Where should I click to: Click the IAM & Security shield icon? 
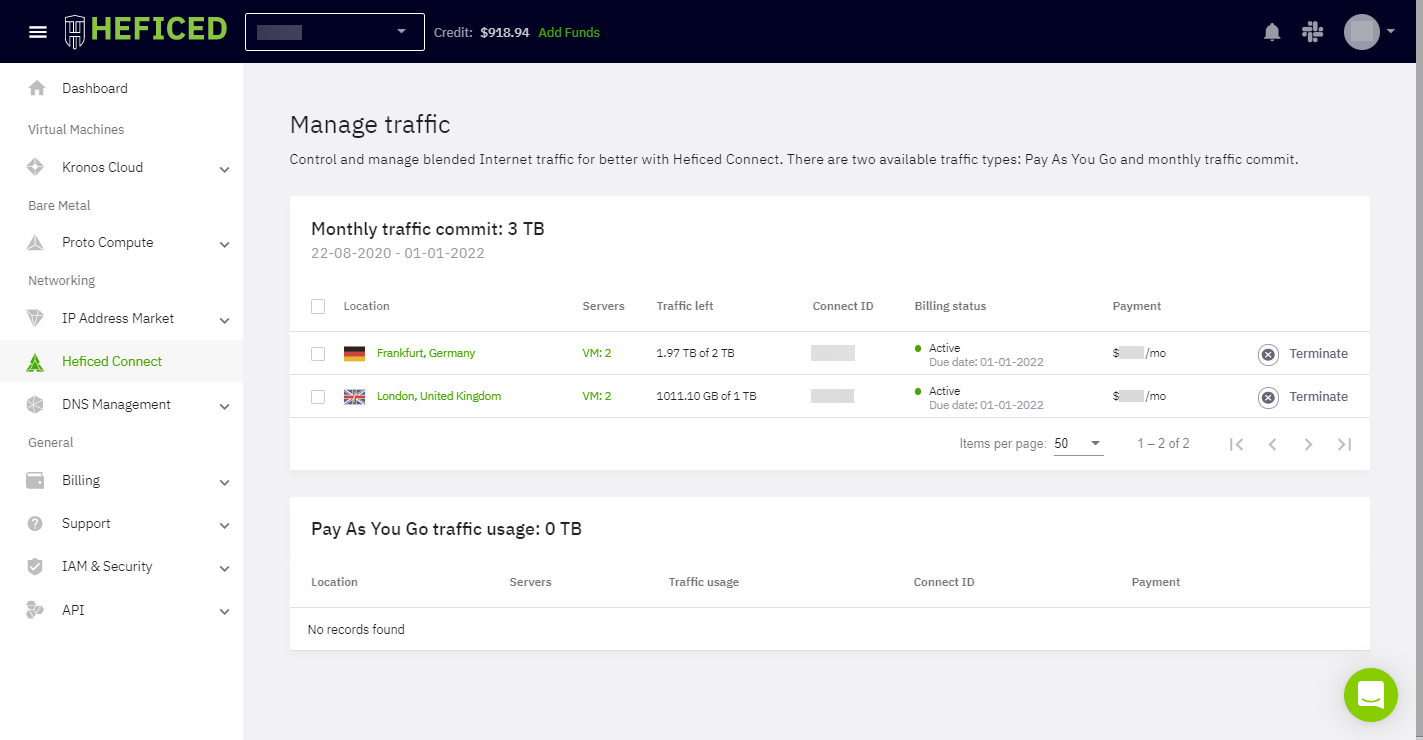click(36, 566)
